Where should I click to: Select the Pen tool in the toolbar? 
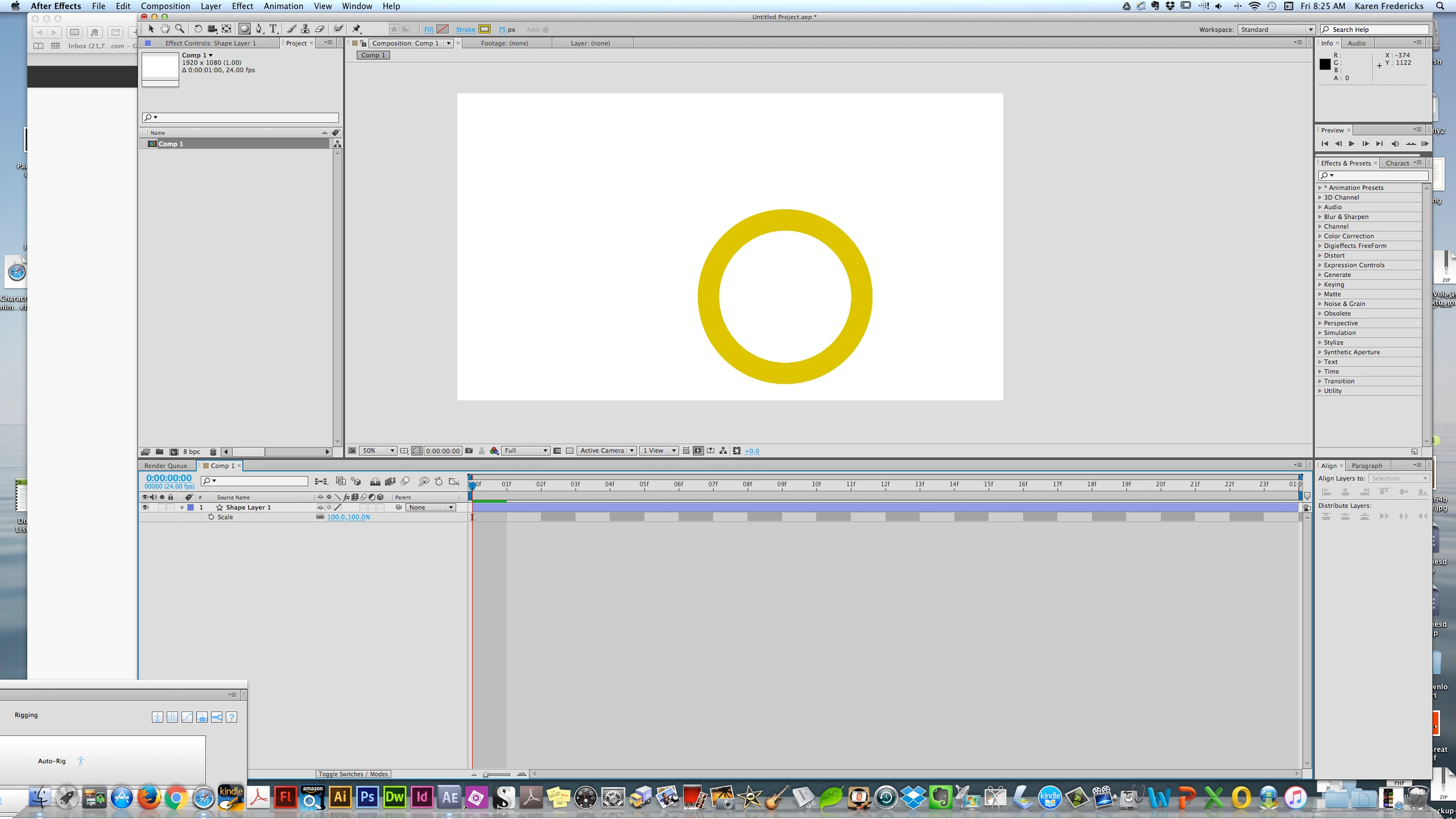[x=259, y=29]
